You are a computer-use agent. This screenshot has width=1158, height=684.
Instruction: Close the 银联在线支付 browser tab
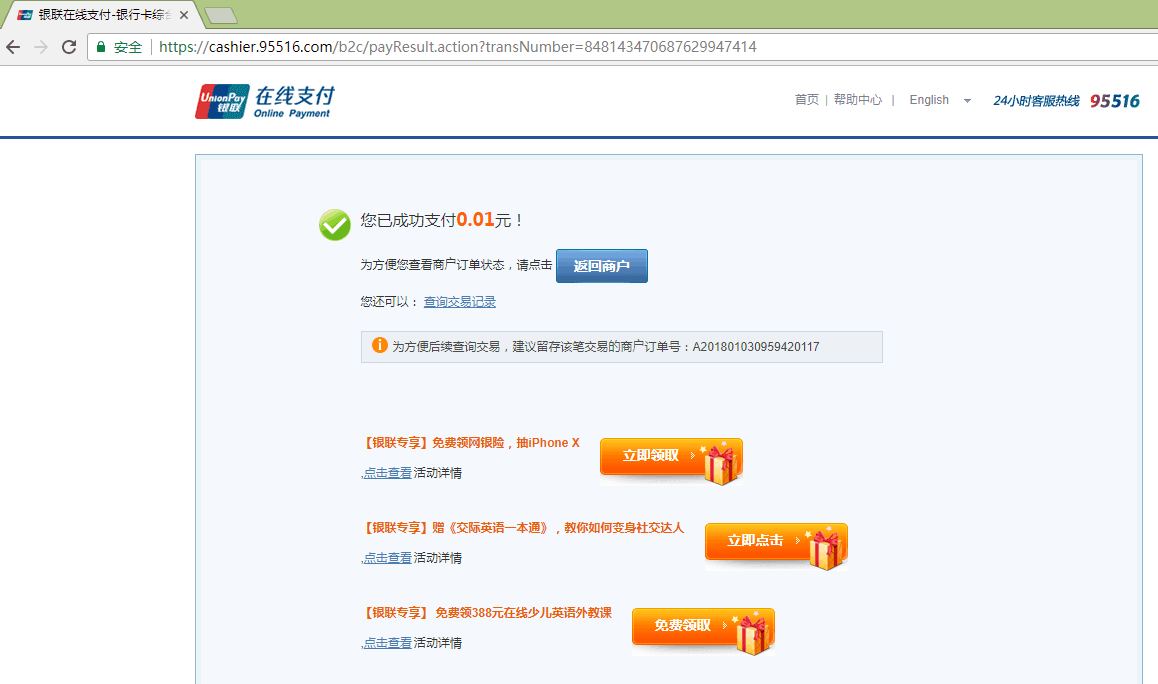click(184, 15)
